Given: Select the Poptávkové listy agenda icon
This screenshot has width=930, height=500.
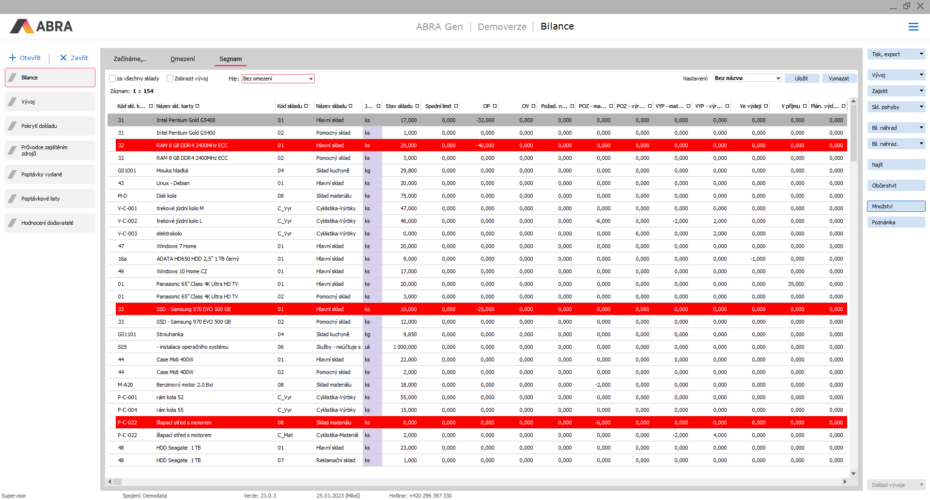Looking at the screenshot, I should [x=12, y=199].
